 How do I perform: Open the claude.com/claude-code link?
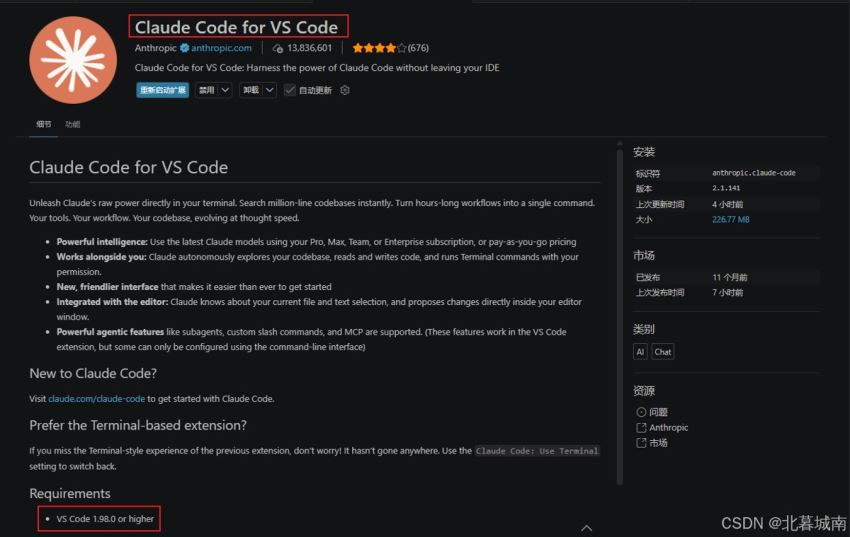(x=96, y=398)
